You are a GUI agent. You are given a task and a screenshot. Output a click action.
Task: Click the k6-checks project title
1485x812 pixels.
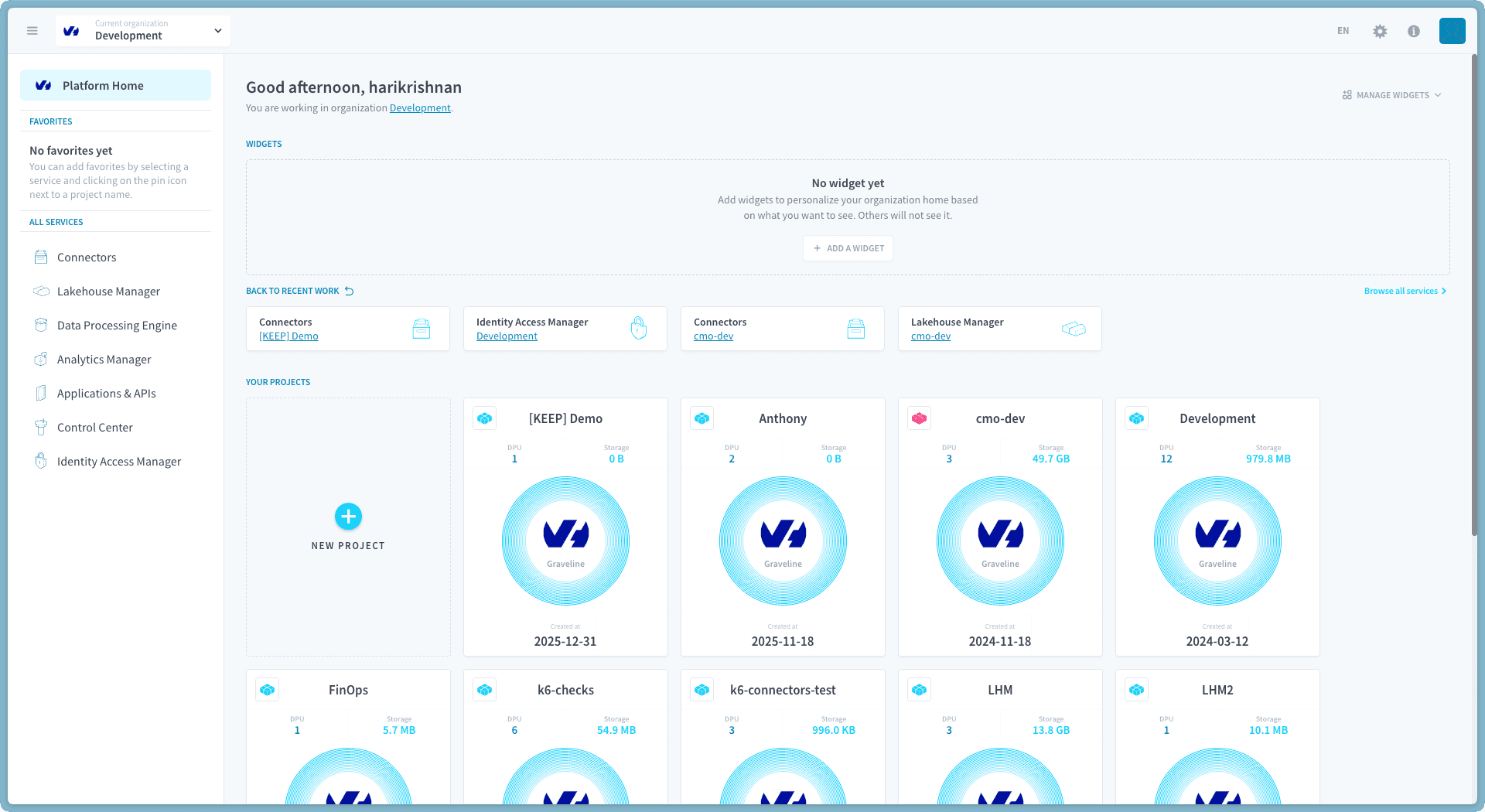click(565, 690)
